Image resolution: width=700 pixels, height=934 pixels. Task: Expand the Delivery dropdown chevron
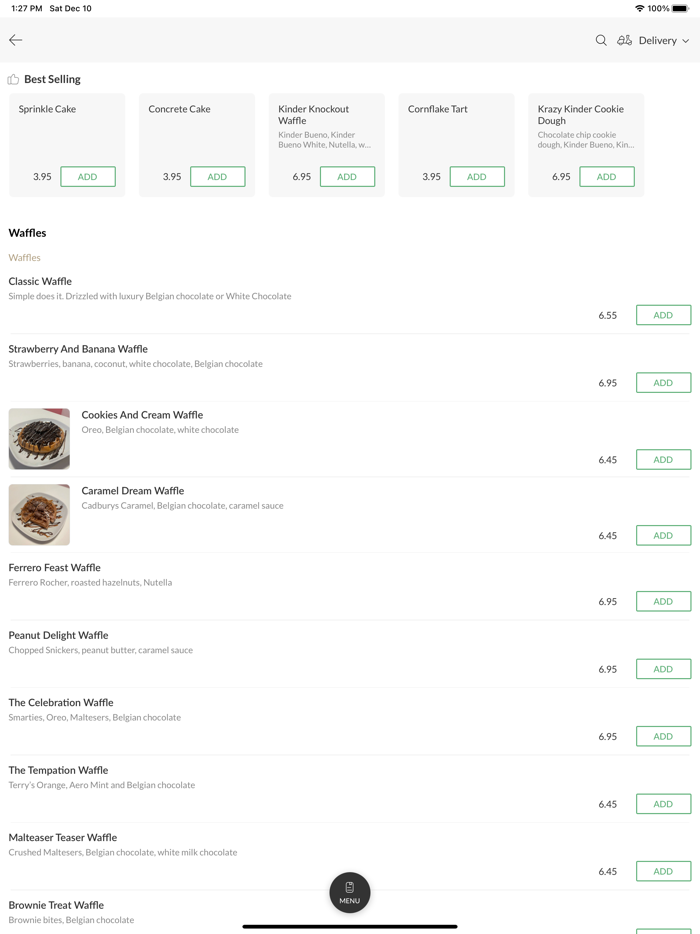686,41
